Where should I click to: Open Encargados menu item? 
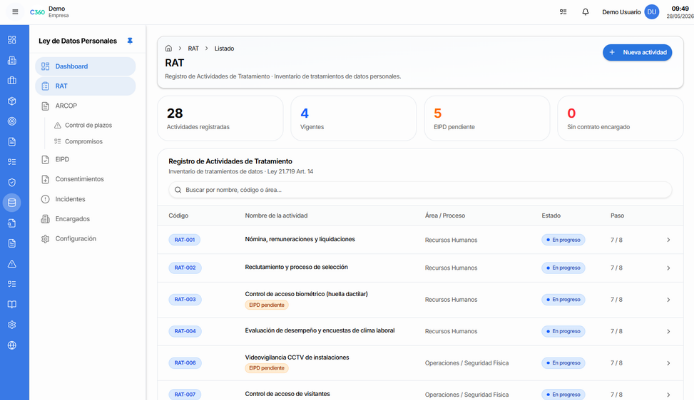click(x=85, y=219)
